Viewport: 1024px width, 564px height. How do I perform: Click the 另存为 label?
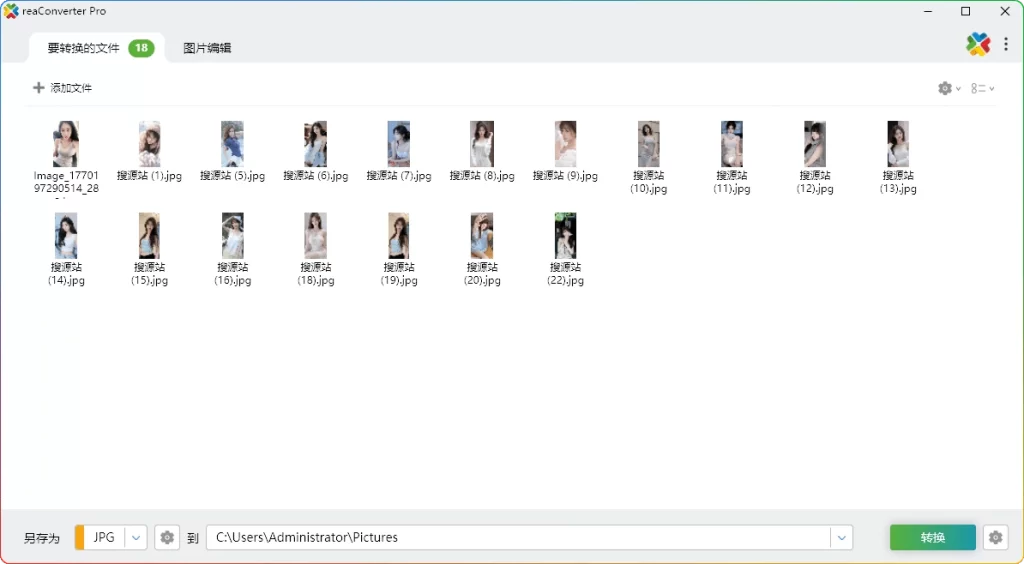42,538
